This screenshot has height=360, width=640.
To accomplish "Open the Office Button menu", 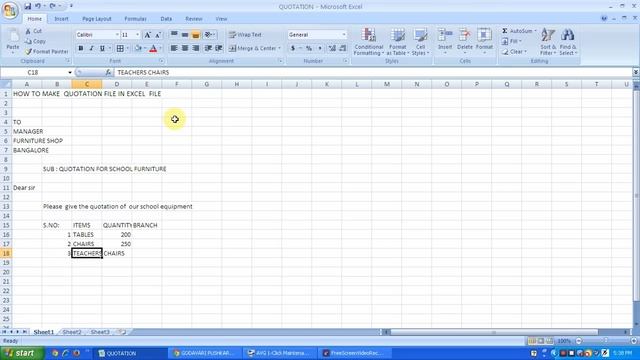I will [x=9, y=10].
